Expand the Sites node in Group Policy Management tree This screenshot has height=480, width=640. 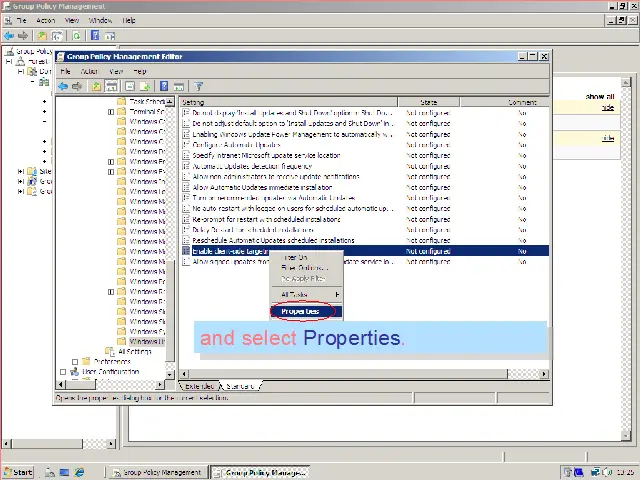[20, 171]
